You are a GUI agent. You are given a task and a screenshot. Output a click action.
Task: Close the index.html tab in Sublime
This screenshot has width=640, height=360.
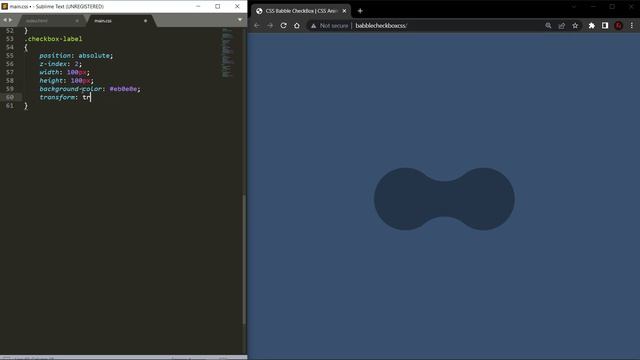click(77, 20)
